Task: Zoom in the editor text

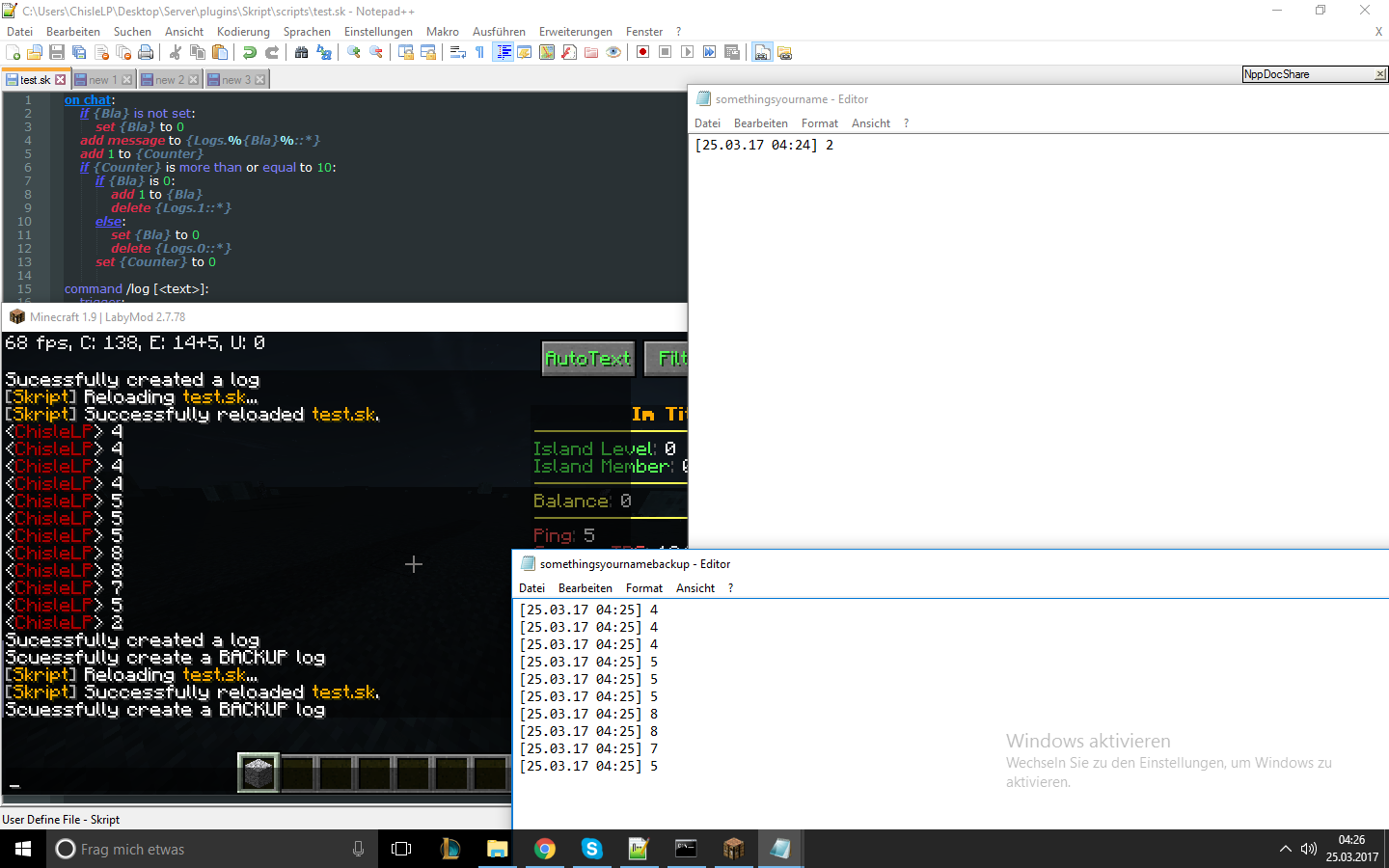Action: tap(354, 52)
